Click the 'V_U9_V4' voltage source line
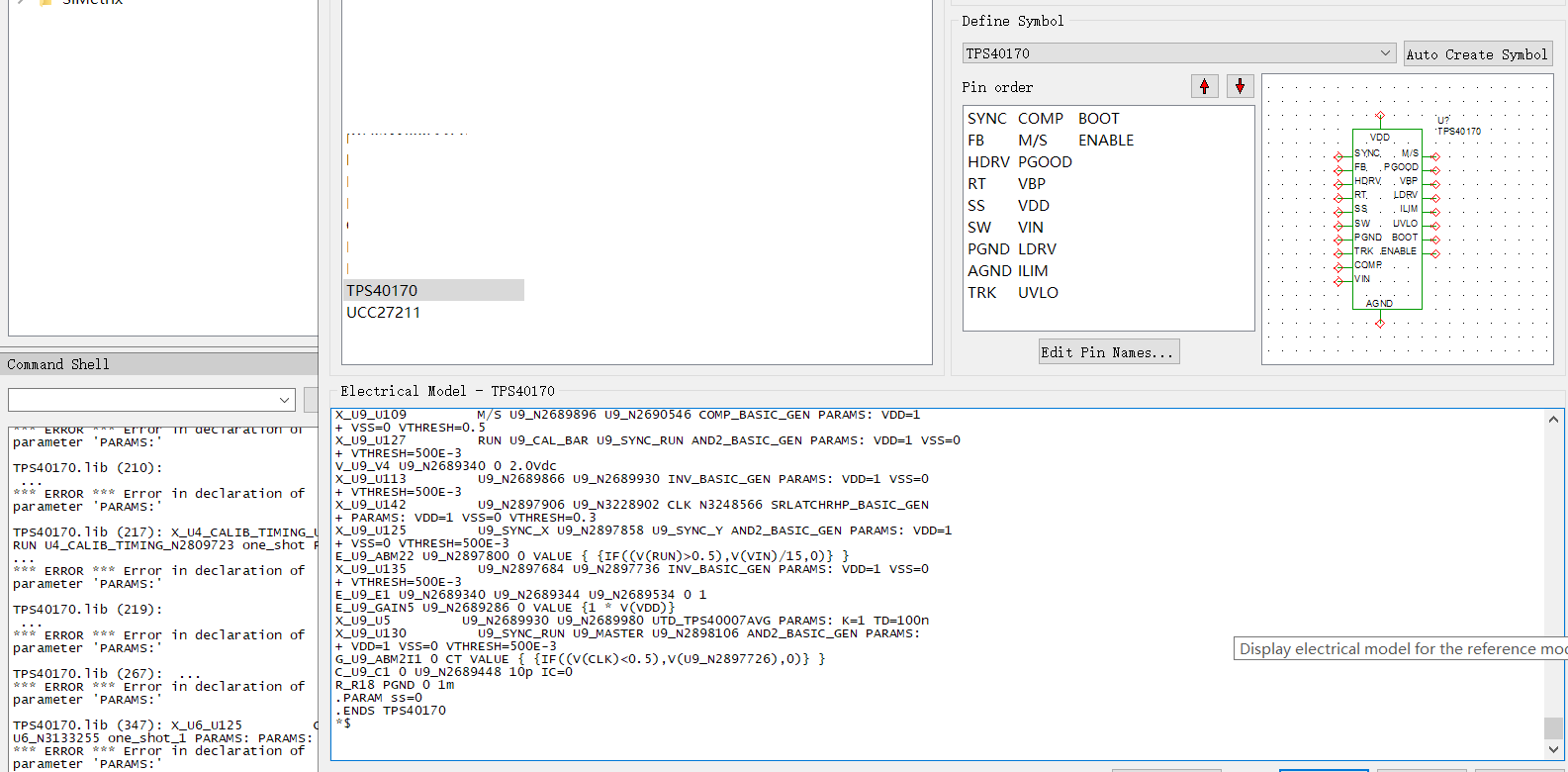1568x772 pixels. [x=446, y=466]
